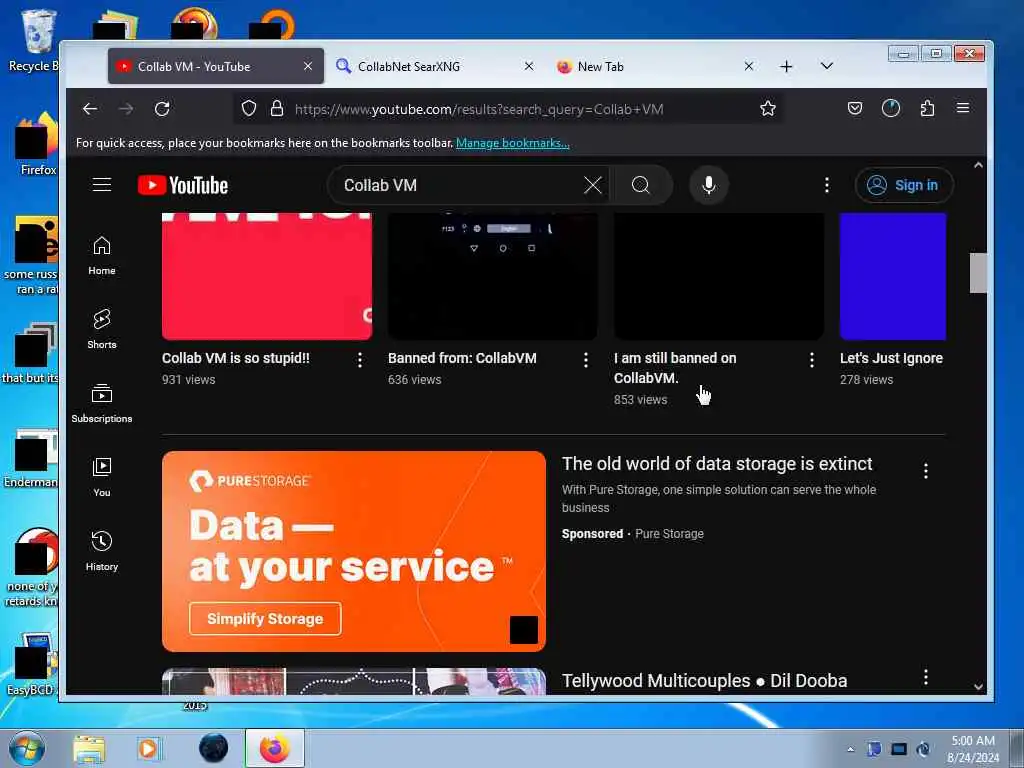
Task: Close the Collab VM - YouTube tab
Action: pyautogui.click(x=308, y=66)
